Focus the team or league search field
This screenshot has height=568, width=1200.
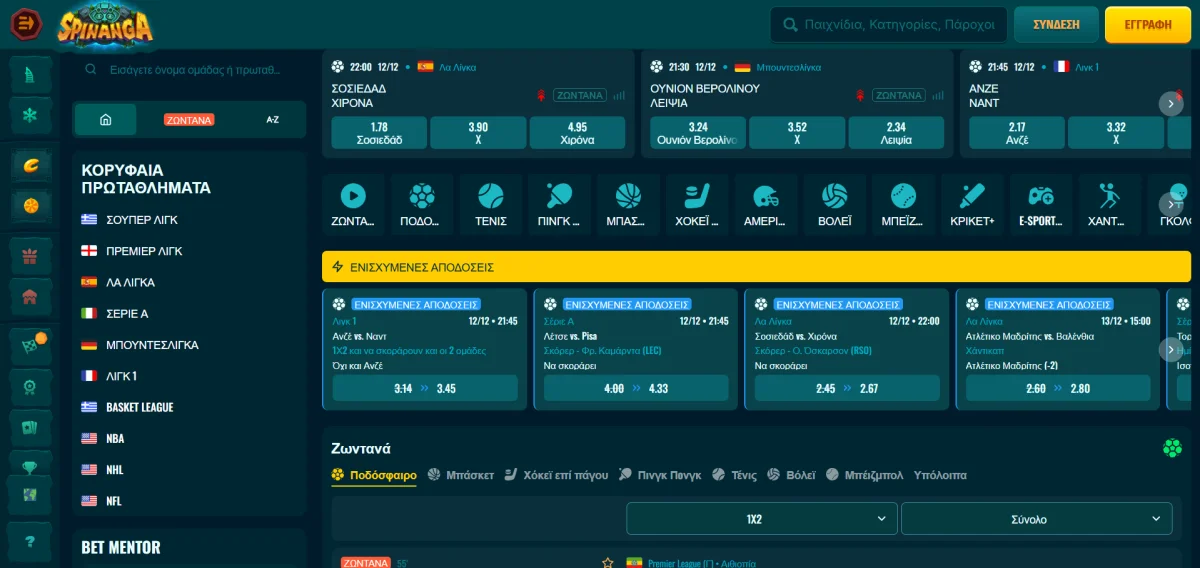(x=189, y=70)
